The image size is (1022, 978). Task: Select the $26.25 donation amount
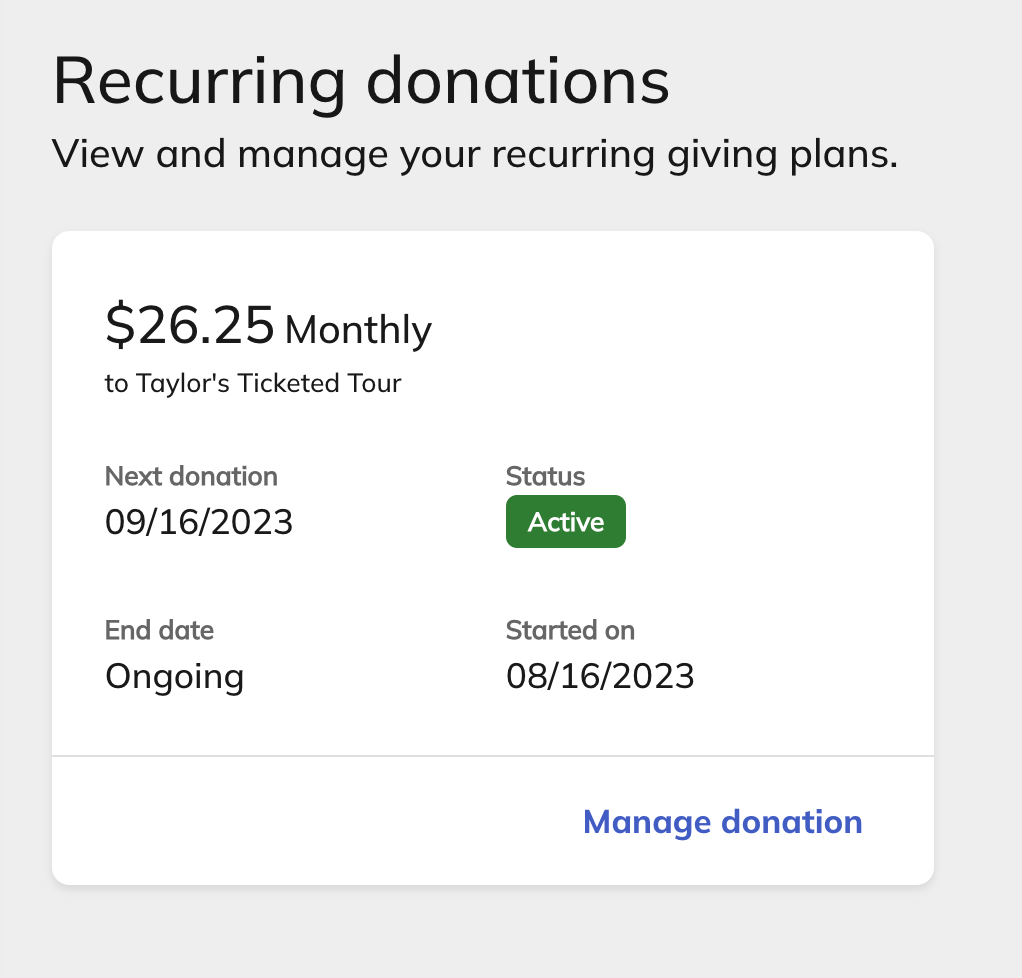[189, 326]
